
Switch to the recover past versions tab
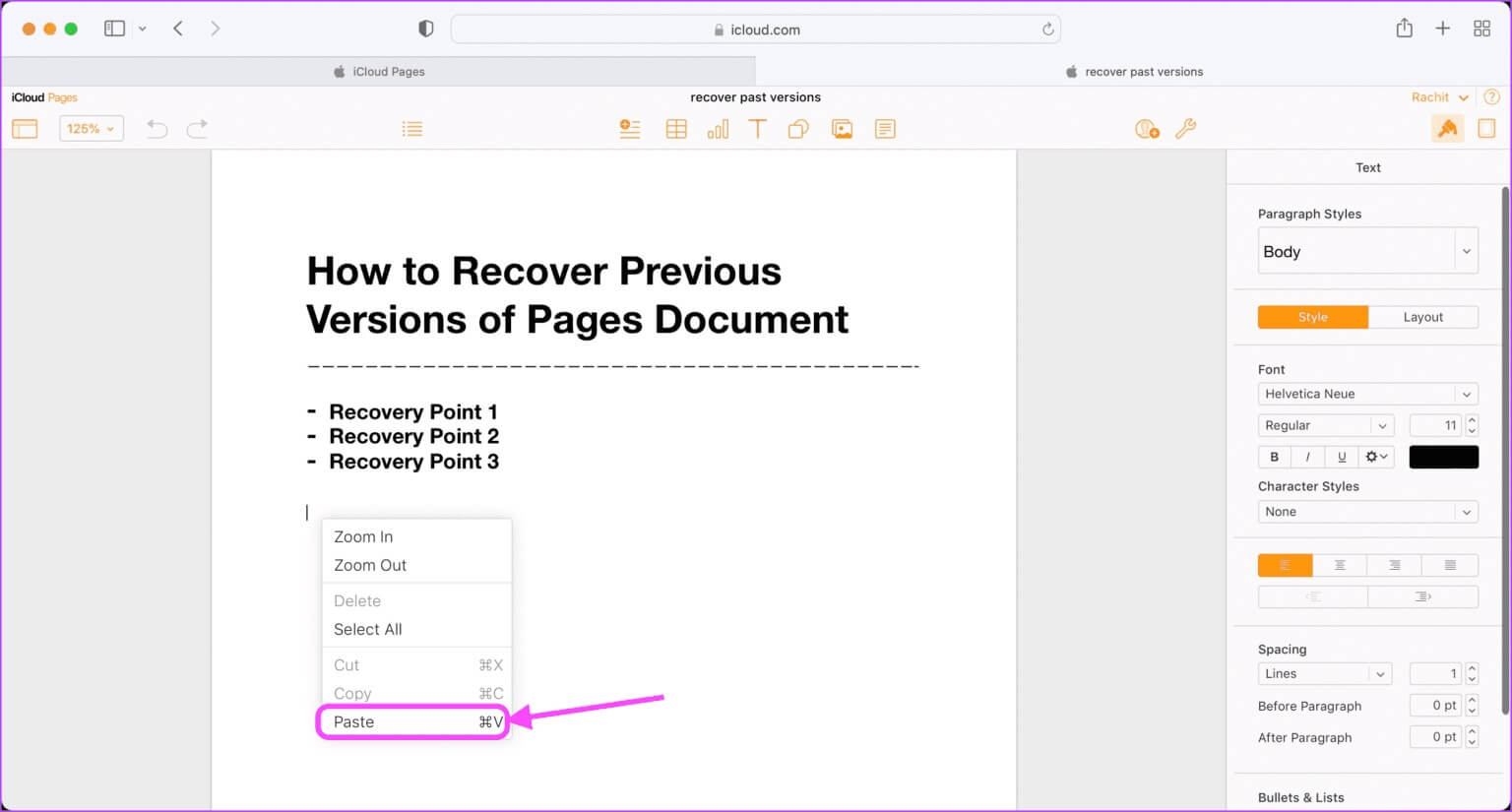(x=1134, y=71)
